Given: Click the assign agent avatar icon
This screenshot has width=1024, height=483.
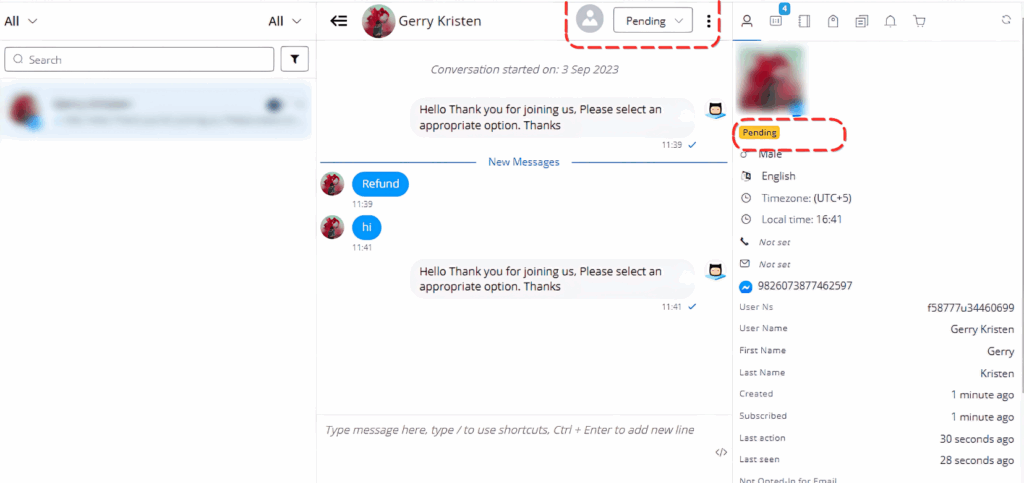Looking at the screenshot, I should coord(590,21).
